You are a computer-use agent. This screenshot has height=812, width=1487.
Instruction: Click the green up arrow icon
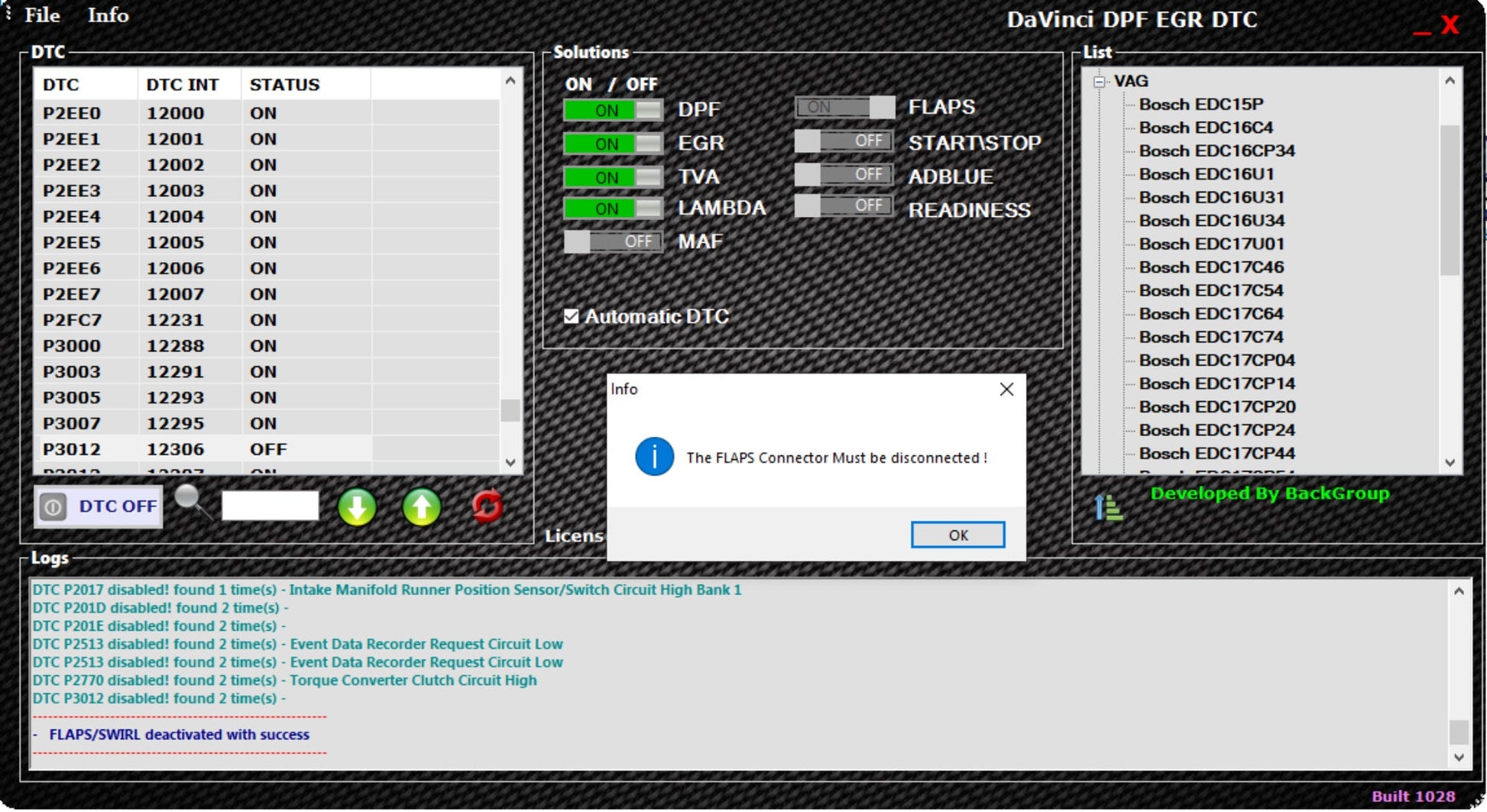click(x=421, y=507)
